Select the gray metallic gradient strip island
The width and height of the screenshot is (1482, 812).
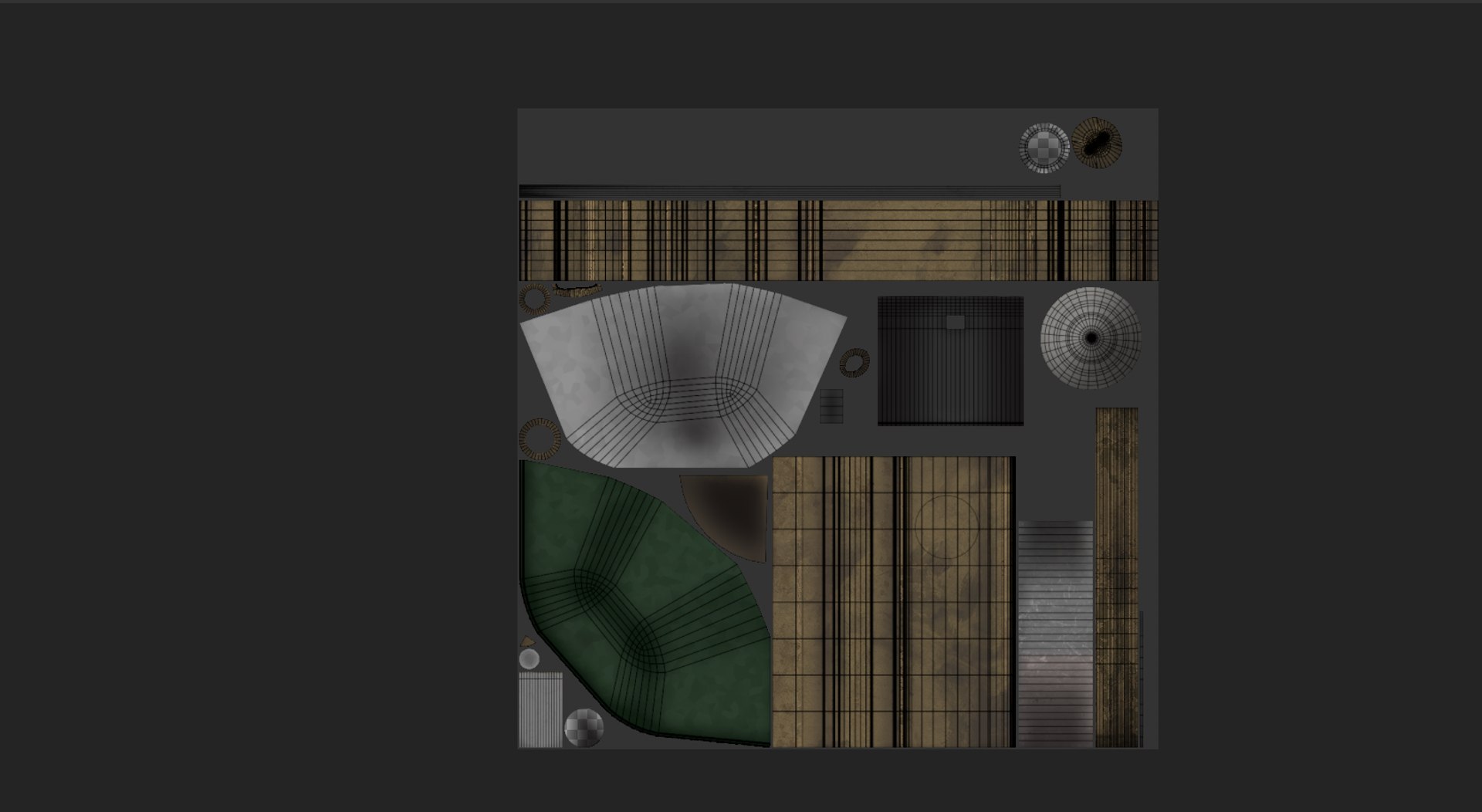1055,633
